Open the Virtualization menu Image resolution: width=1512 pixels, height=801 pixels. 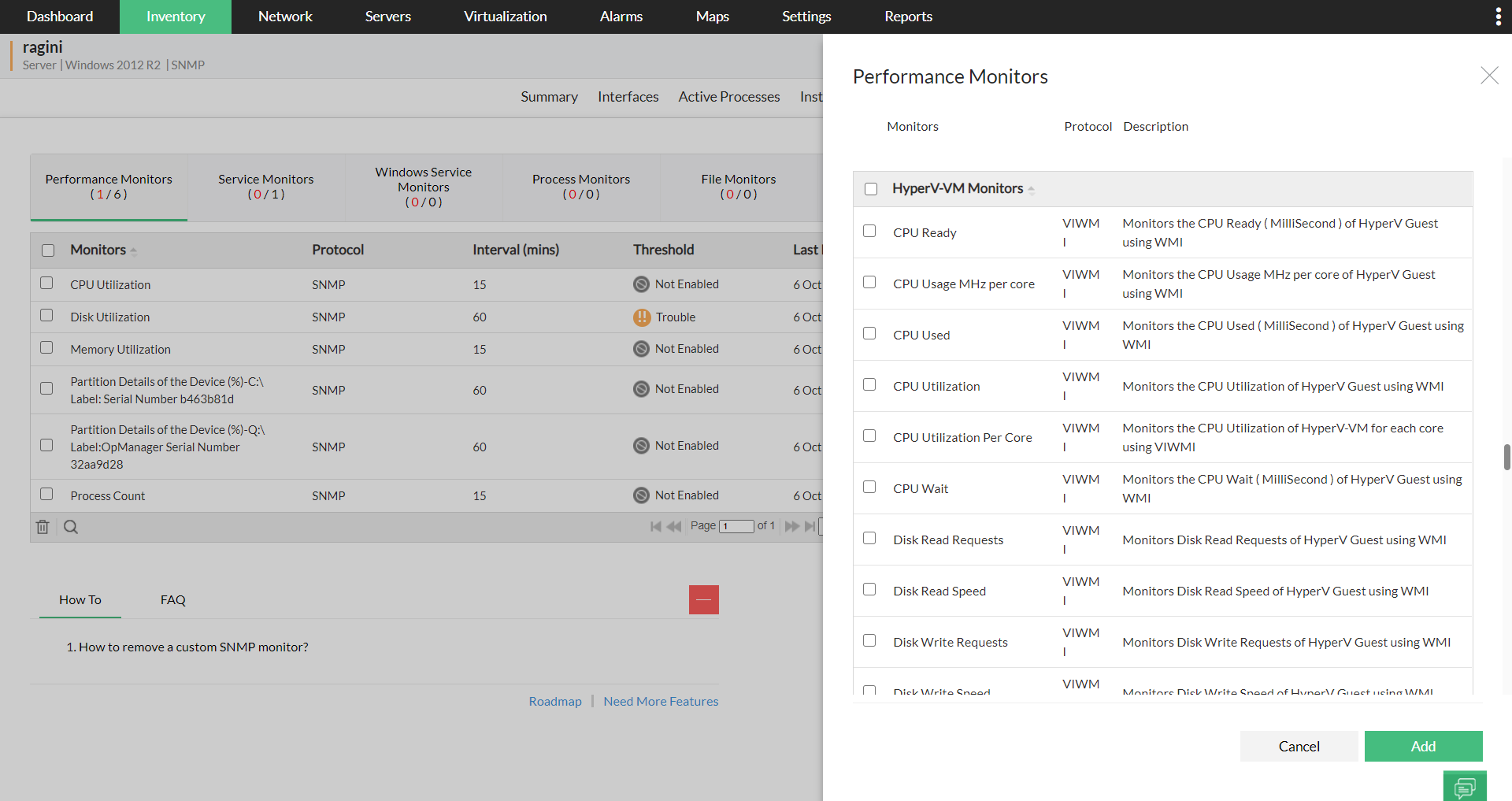(x=505, y=17)
